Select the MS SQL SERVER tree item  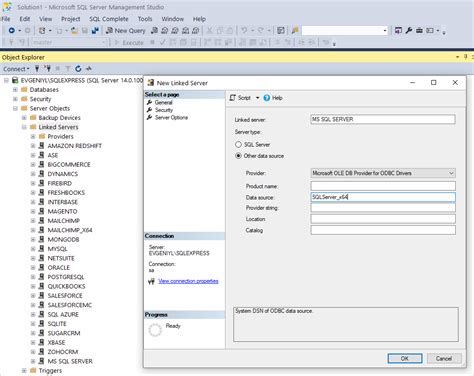pyautogui.click(x=70, y=361)
